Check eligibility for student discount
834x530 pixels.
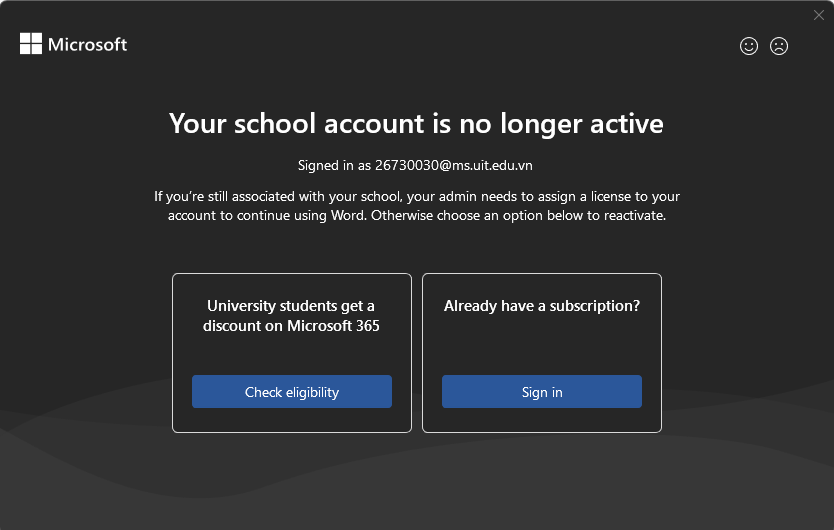291,392
